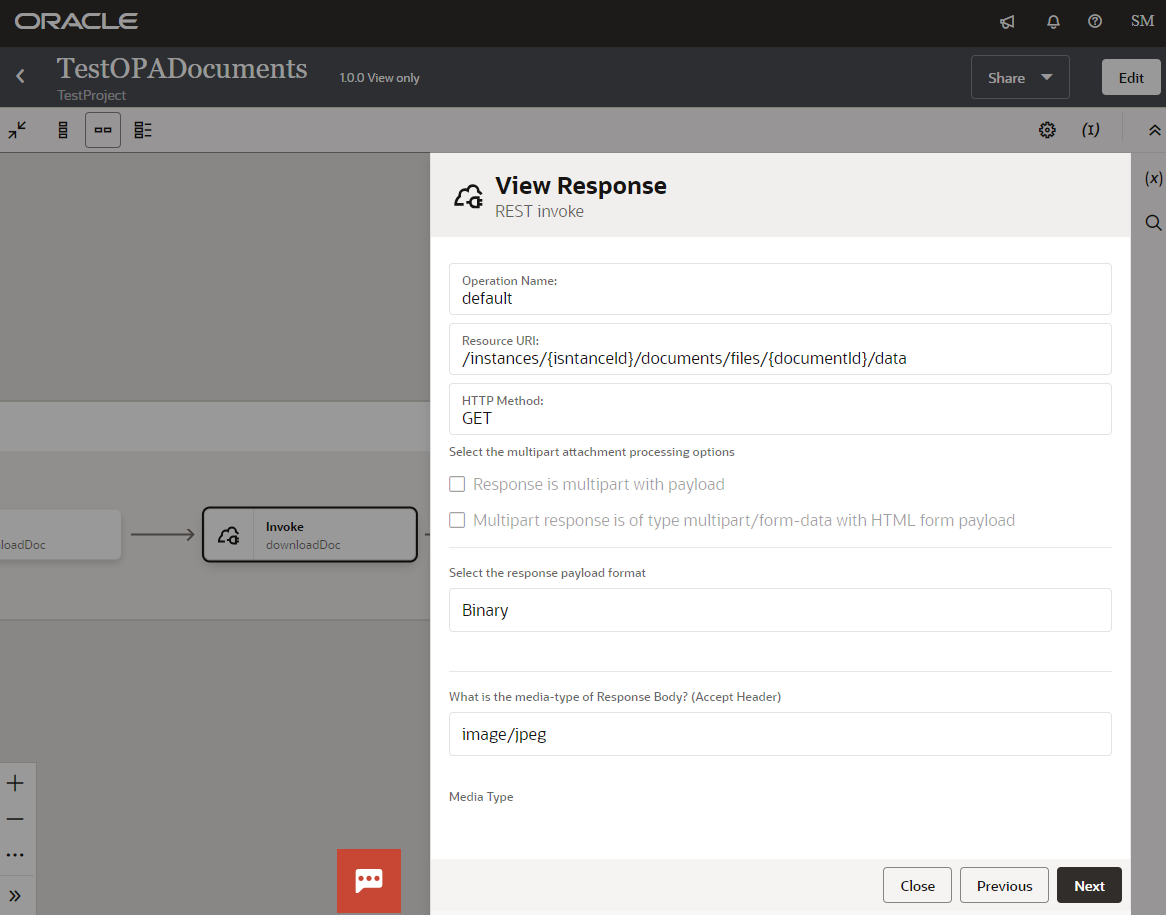
Task: Open the SM user account menu
Action: [1141, 20]
